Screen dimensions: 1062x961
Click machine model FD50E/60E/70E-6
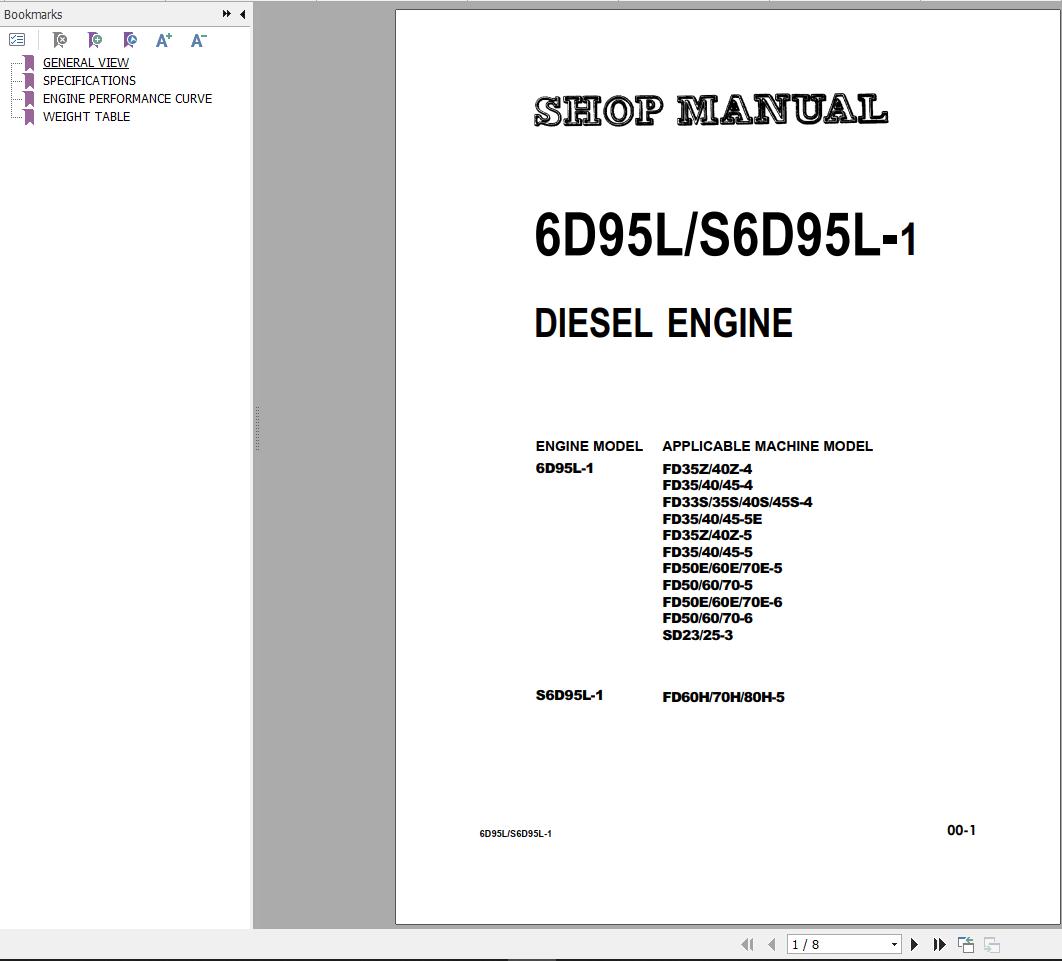722,602
